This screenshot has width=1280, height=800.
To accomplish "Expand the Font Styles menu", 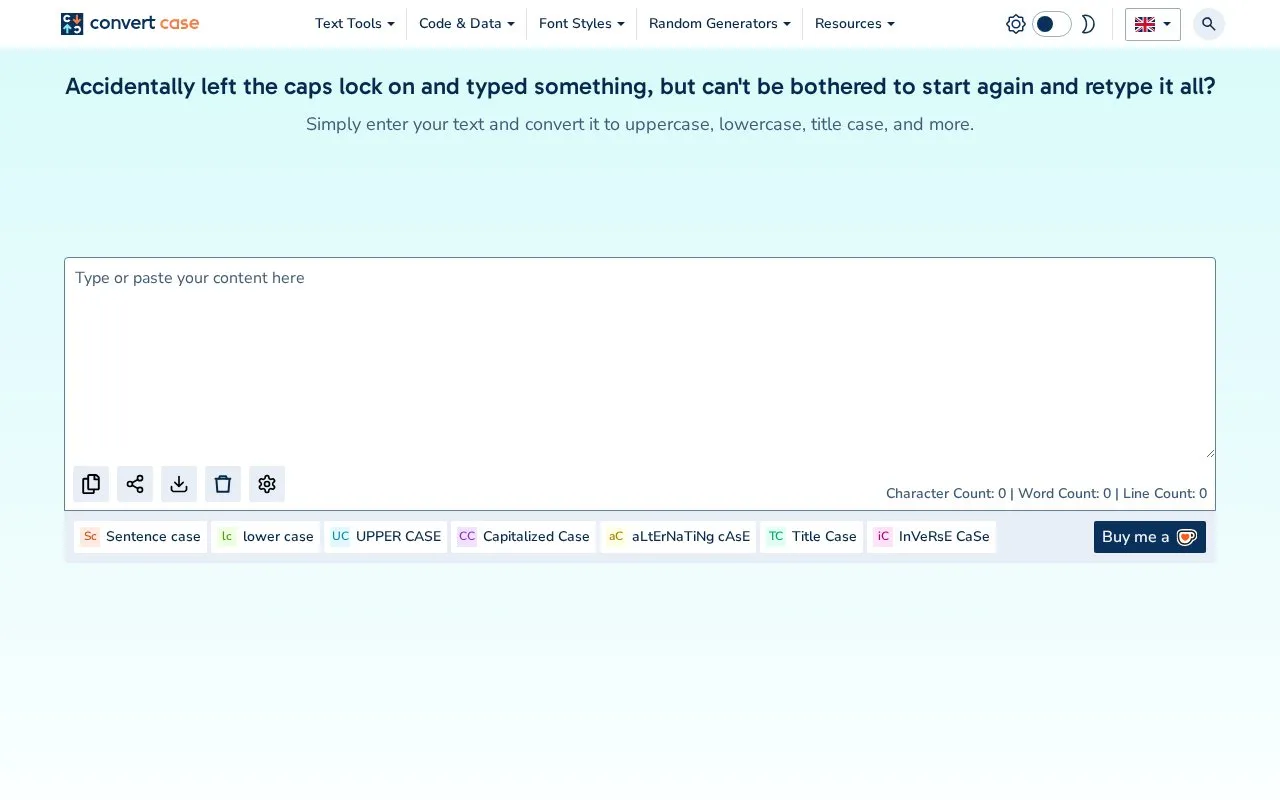I will (582, 24).
